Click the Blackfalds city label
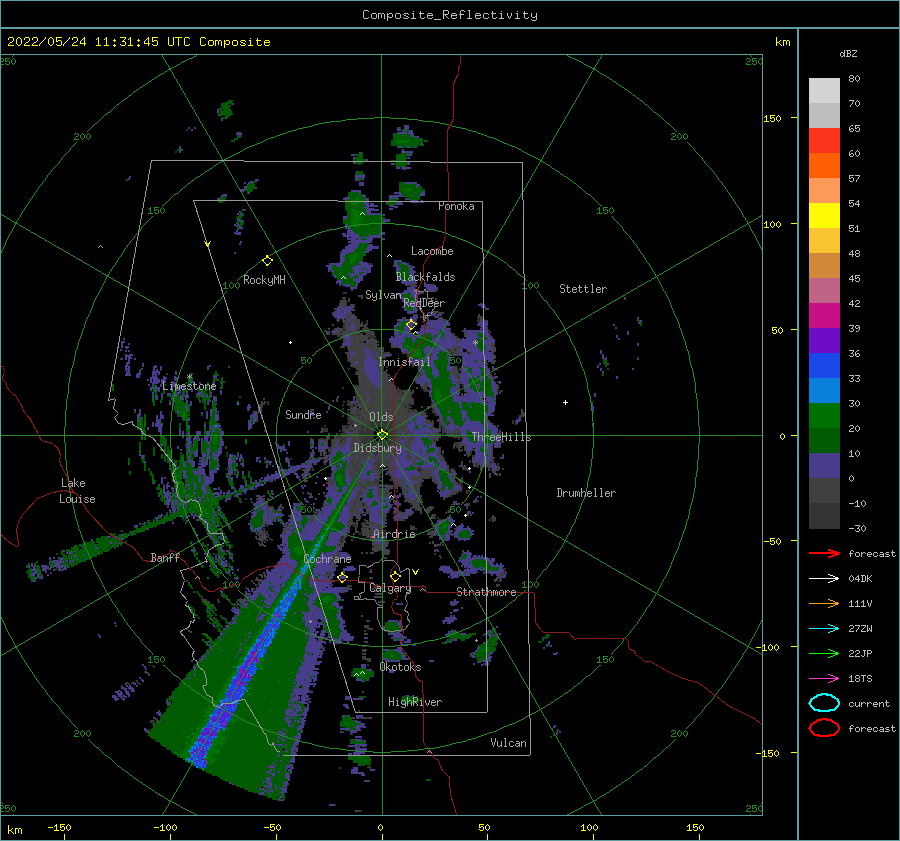Viewport: 900px width, 841px height. pyautogui.click(x=425, y=277)
